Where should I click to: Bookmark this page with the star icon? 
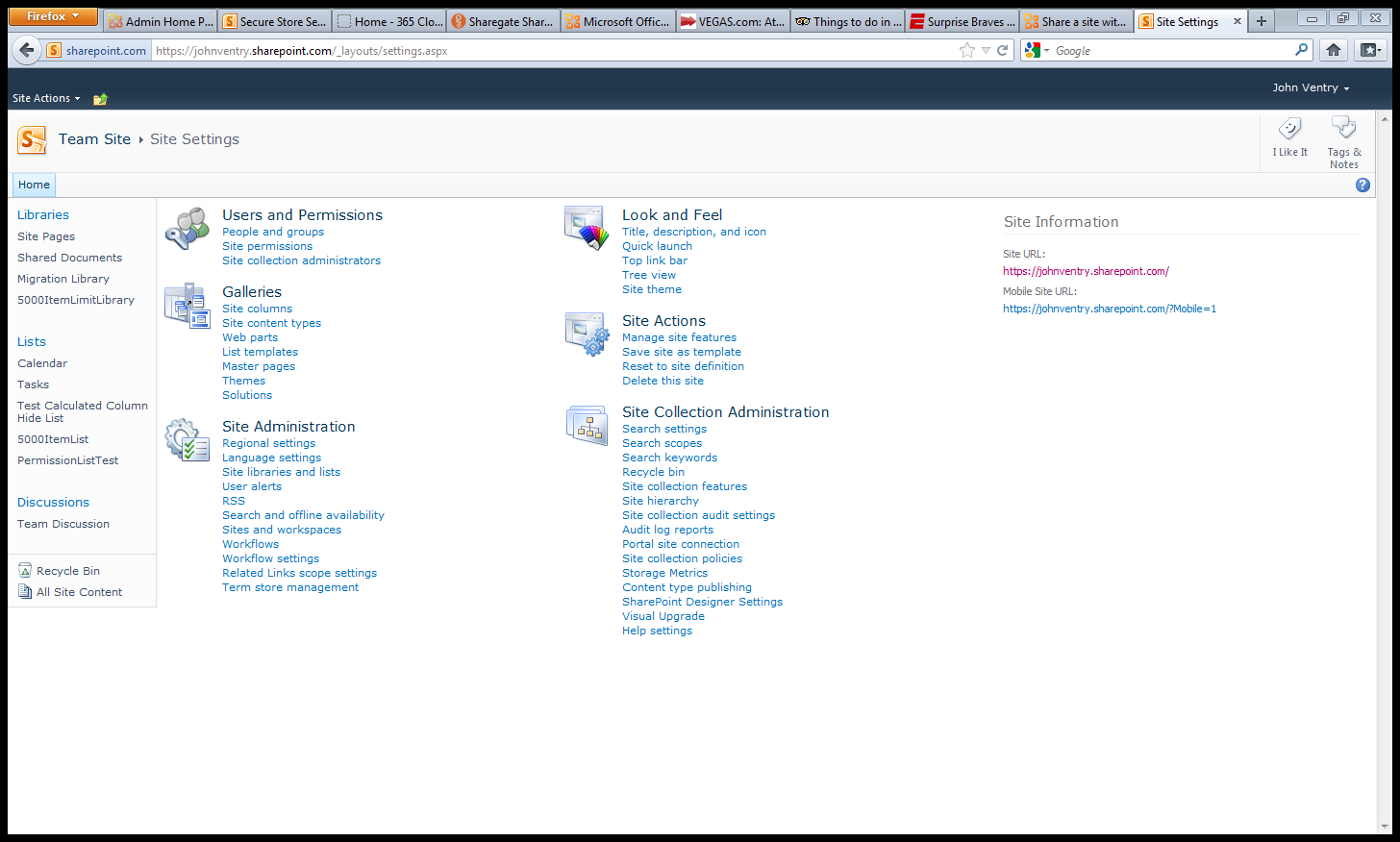(x=967, y=51)
